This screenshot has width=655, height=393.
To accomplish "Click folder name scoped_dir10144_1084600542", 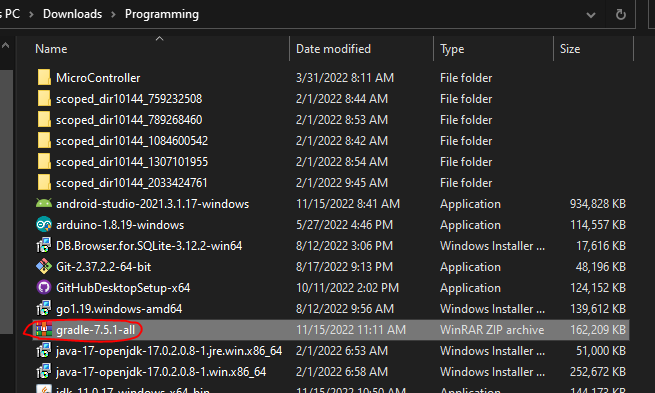I will coord(132,141).
